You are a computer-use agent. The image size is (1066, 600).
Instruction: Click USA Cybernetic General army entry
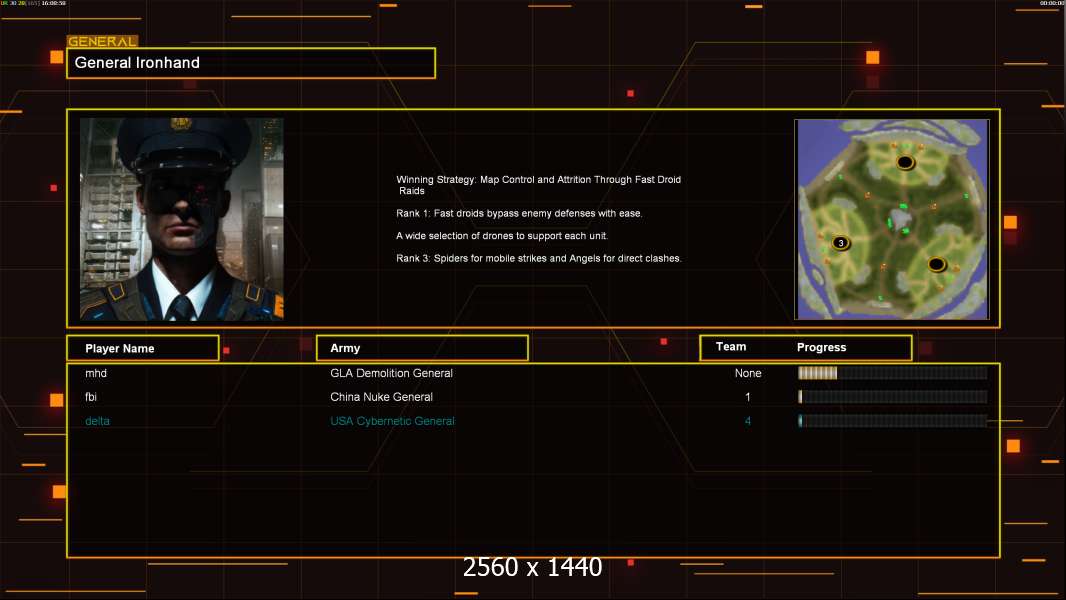click(392, 421)
